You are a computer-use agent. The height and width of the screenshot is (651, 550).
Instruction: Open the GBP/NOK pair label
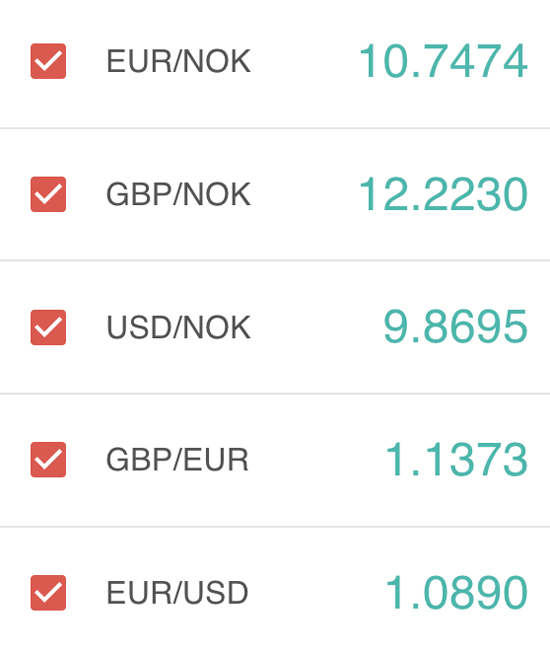pyautogui.click(x=178, y=194)
